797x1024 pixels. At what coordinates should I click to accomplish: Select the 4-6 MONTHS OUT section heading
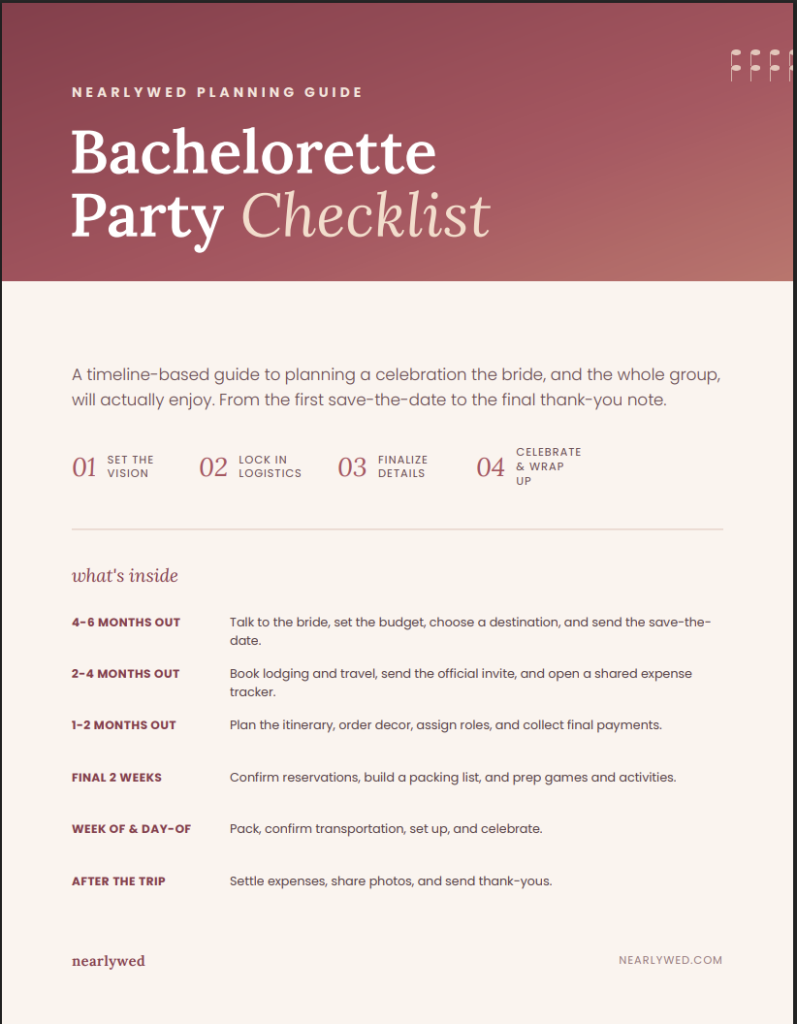(126, 622)
